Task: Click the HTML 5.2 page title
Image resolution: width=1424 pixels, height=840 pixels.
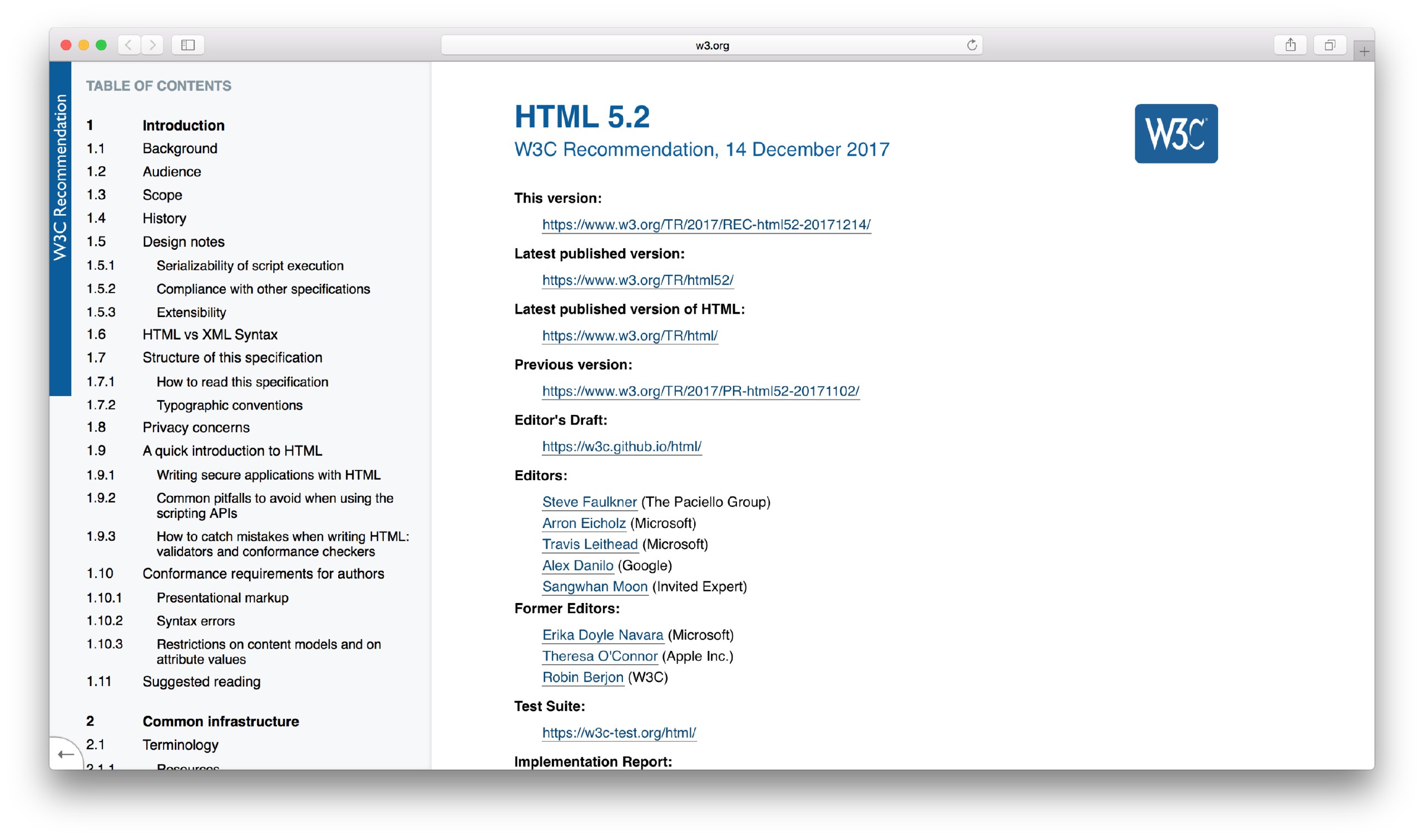Action: pos(582,117)
